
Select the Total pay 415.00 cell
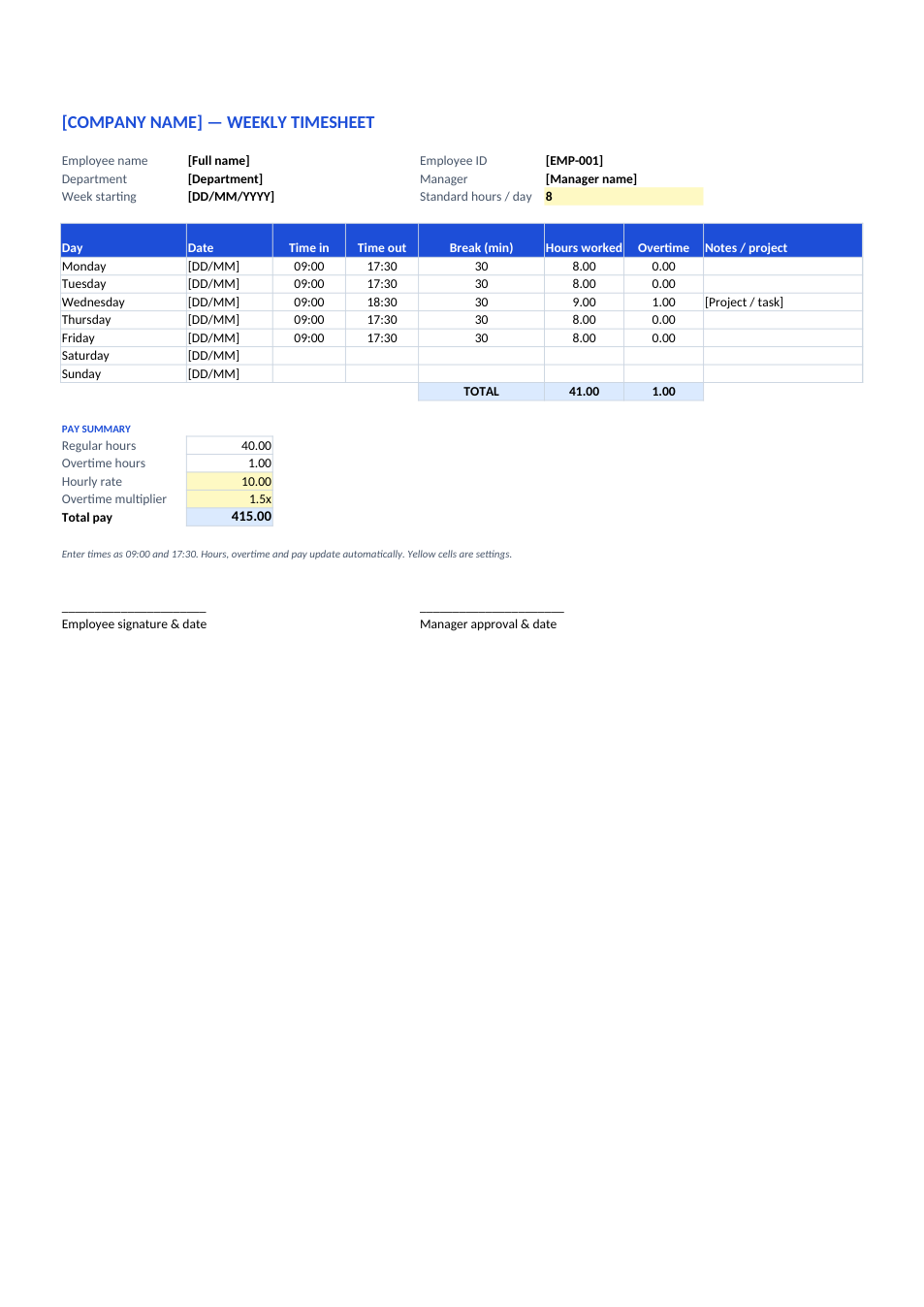coord(229,517)
